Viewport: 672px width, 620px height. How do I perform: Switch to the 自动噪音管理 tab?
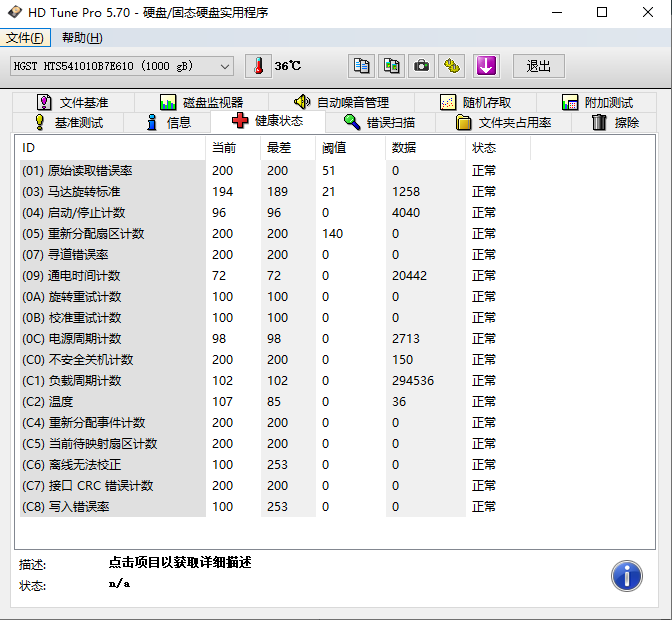pos(341,102)
